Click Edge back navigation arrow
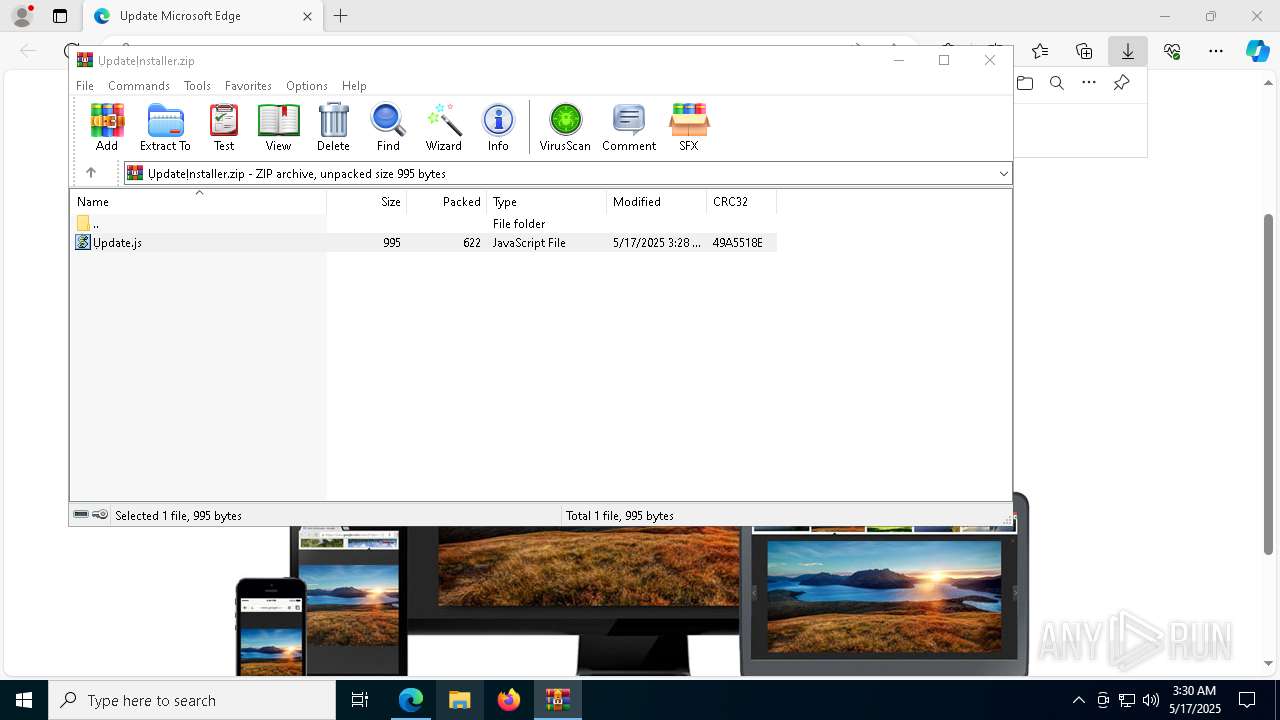The width and height of the screenshot is (1280, 720). tap(28, 51)
